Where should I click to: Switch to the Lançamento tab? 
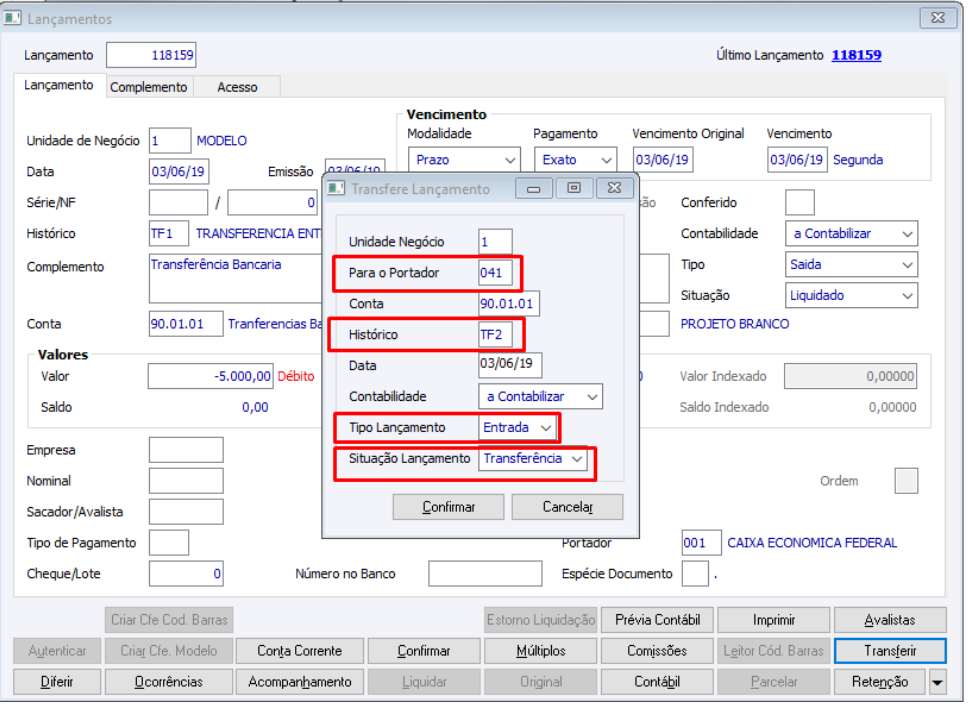pos(59,85)
